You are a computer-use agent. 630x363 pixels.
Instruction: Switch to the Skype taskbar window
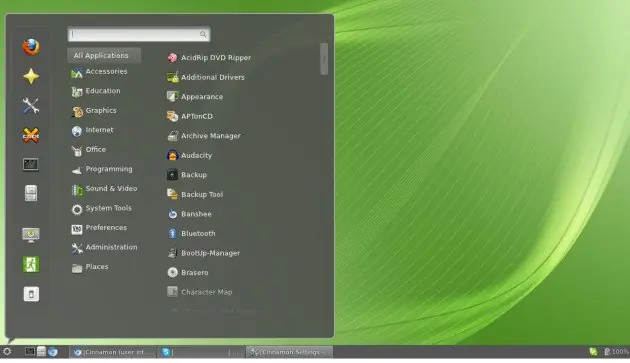(201, 352)
